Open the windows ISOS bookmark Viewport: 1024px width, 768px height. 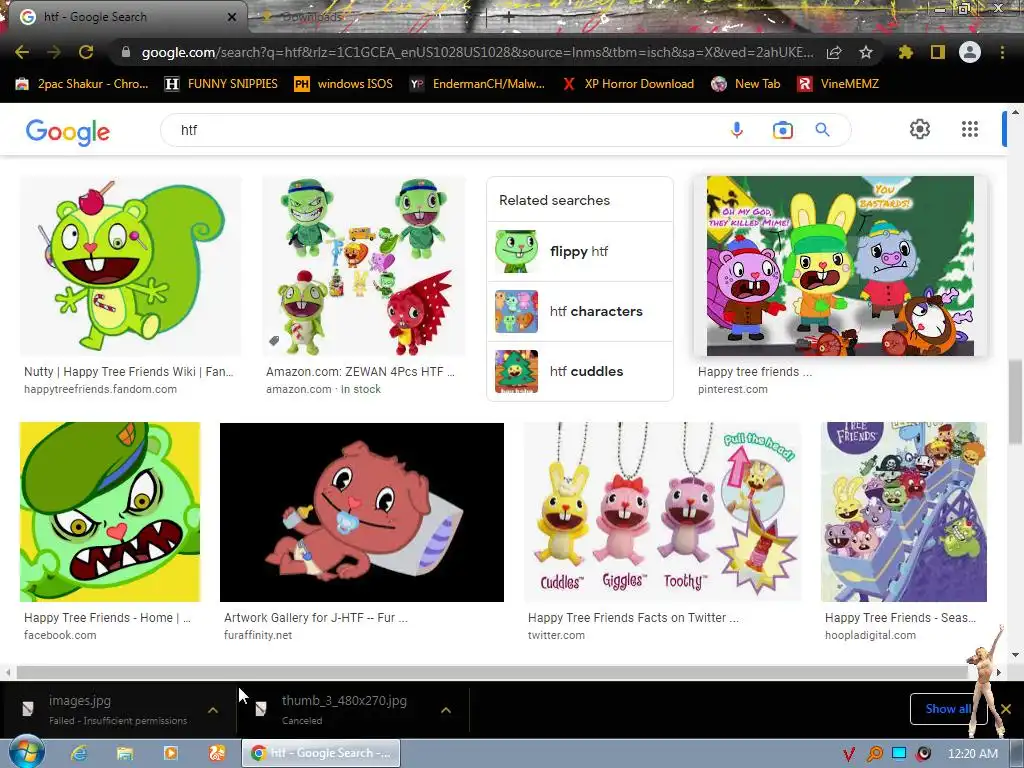pyautogui.click(x=344, y=84)
